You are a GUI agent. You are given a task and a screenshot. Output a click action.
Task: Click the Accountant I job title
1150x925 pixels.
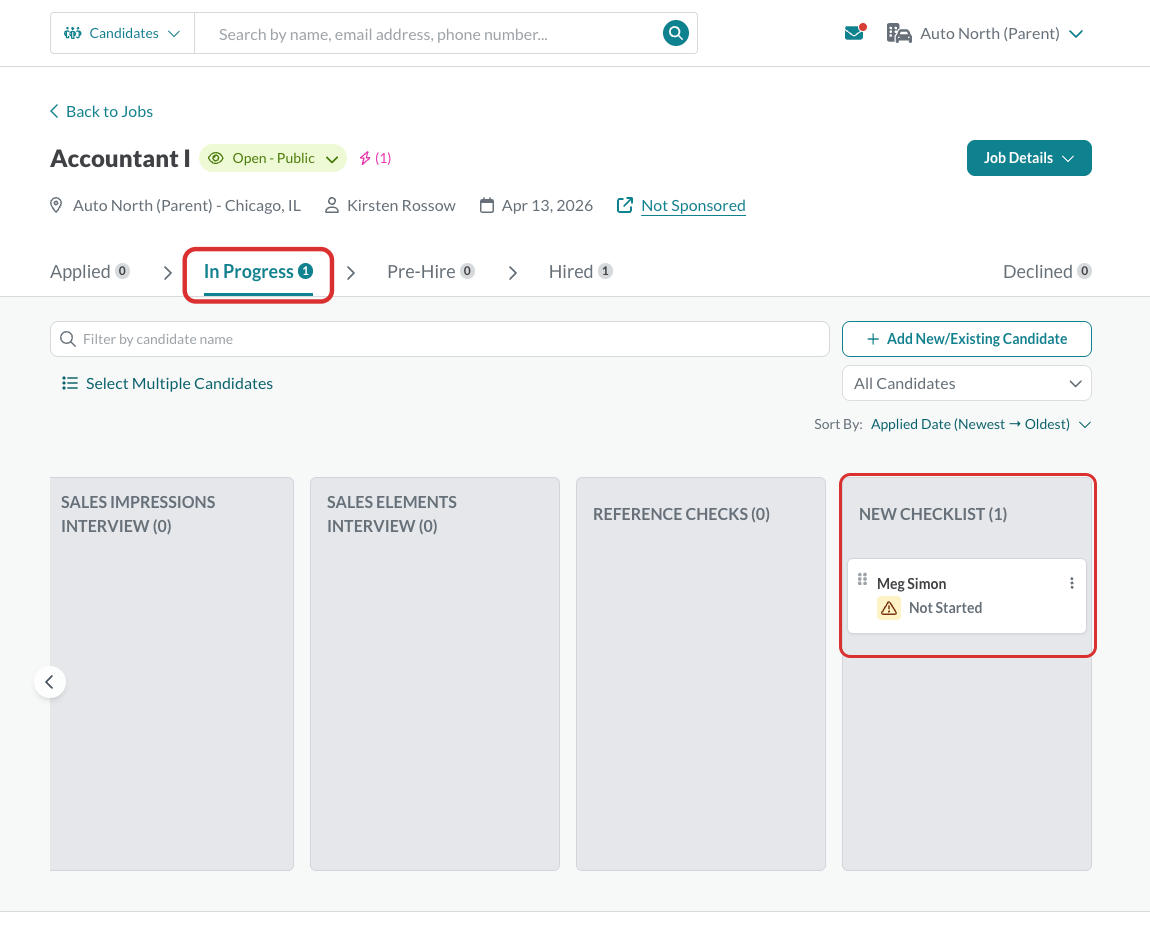tap(120, 158)
